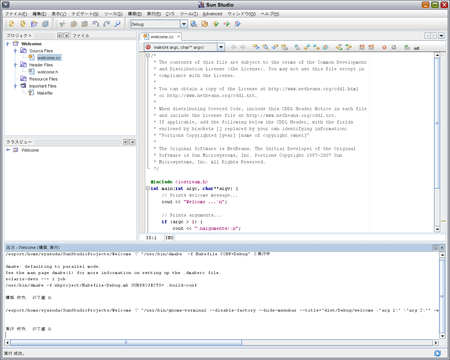Viewport: 450px width, 360px height.
Task: Open the Debug configuration dropdown arrow
Action: [184, 24]
